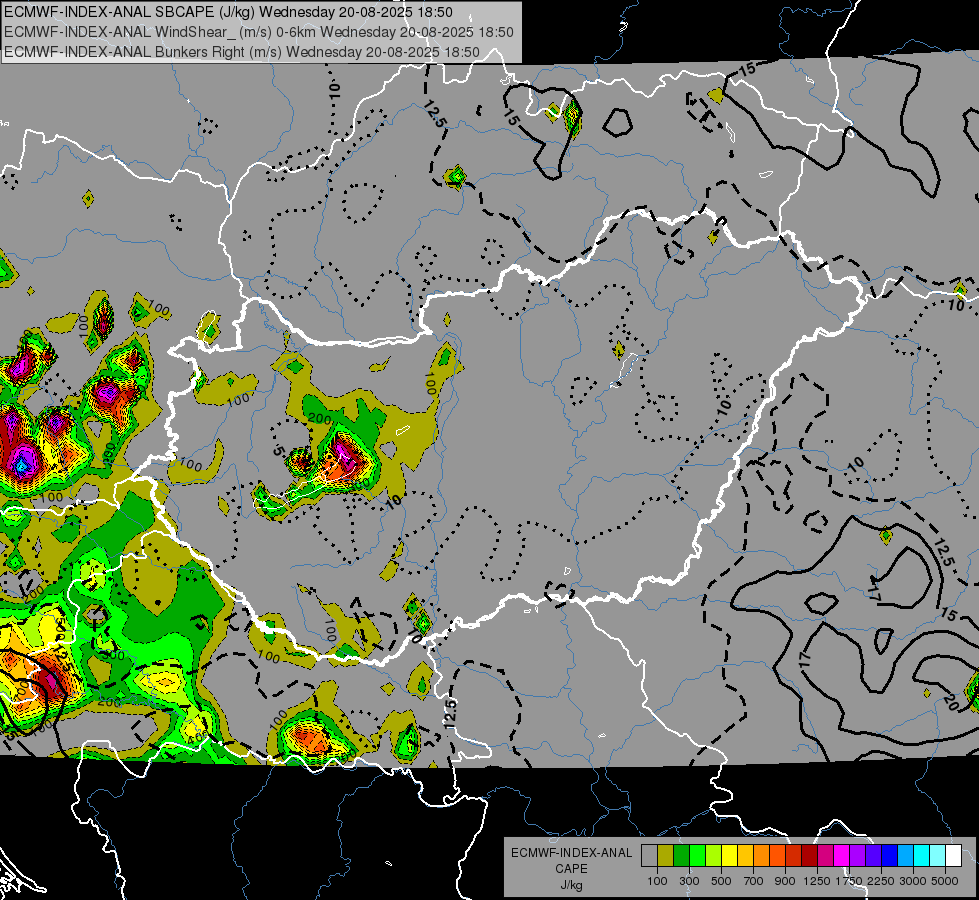The height and width of the screenshot is (900, 979).
Task: Click the legend value 1750
Action: pos(849,881)
